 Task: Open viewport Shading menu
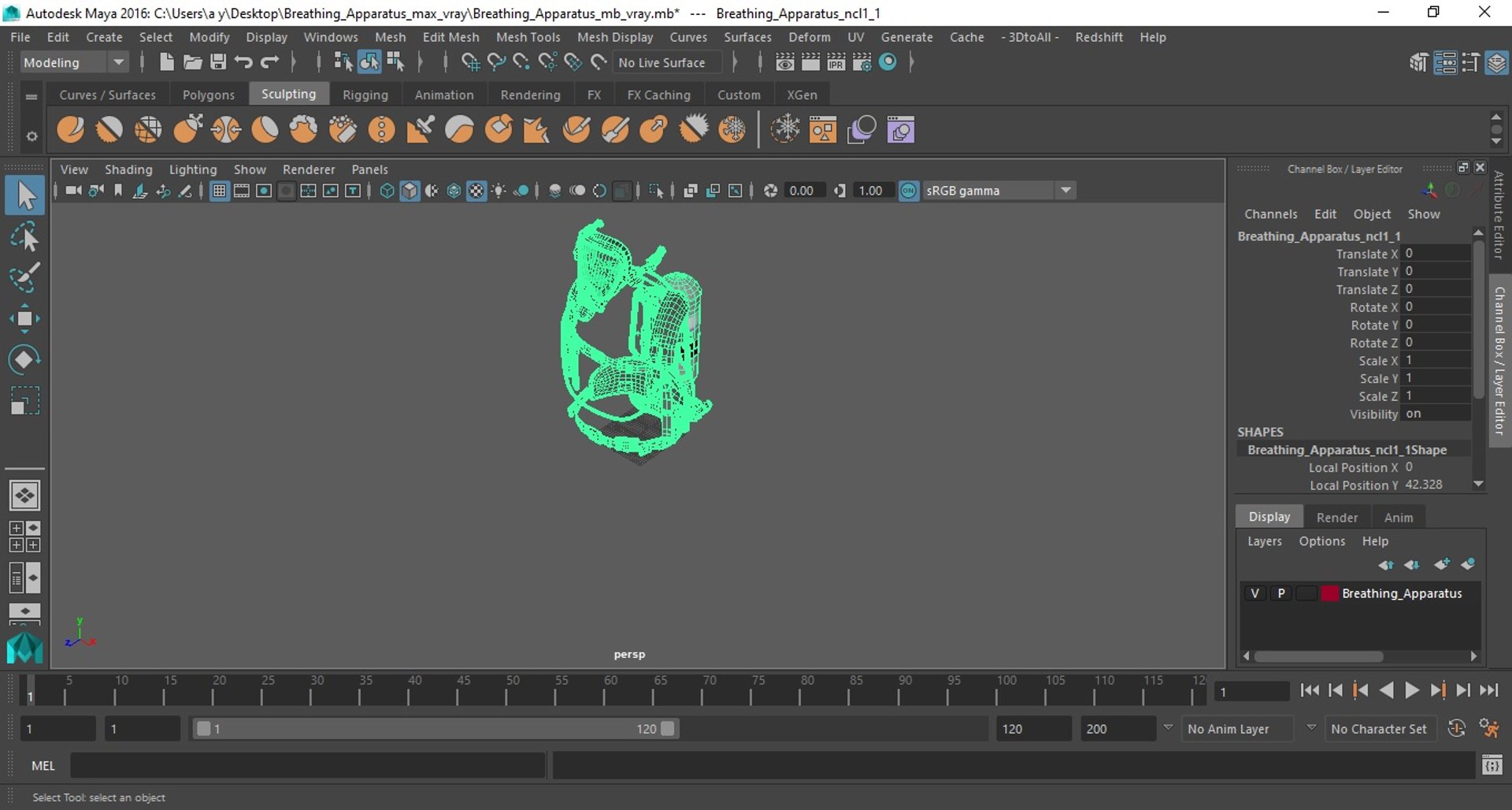point(128,169)
